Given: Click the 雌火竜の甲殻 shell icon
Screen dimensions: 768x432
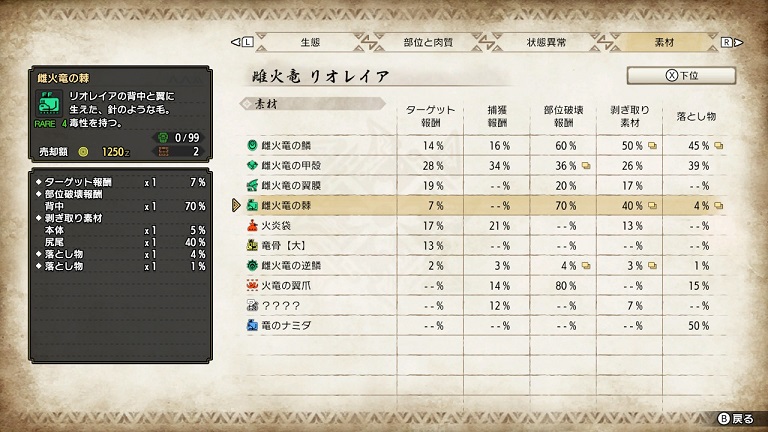Looking at the screenshot, I should [252, 166].
